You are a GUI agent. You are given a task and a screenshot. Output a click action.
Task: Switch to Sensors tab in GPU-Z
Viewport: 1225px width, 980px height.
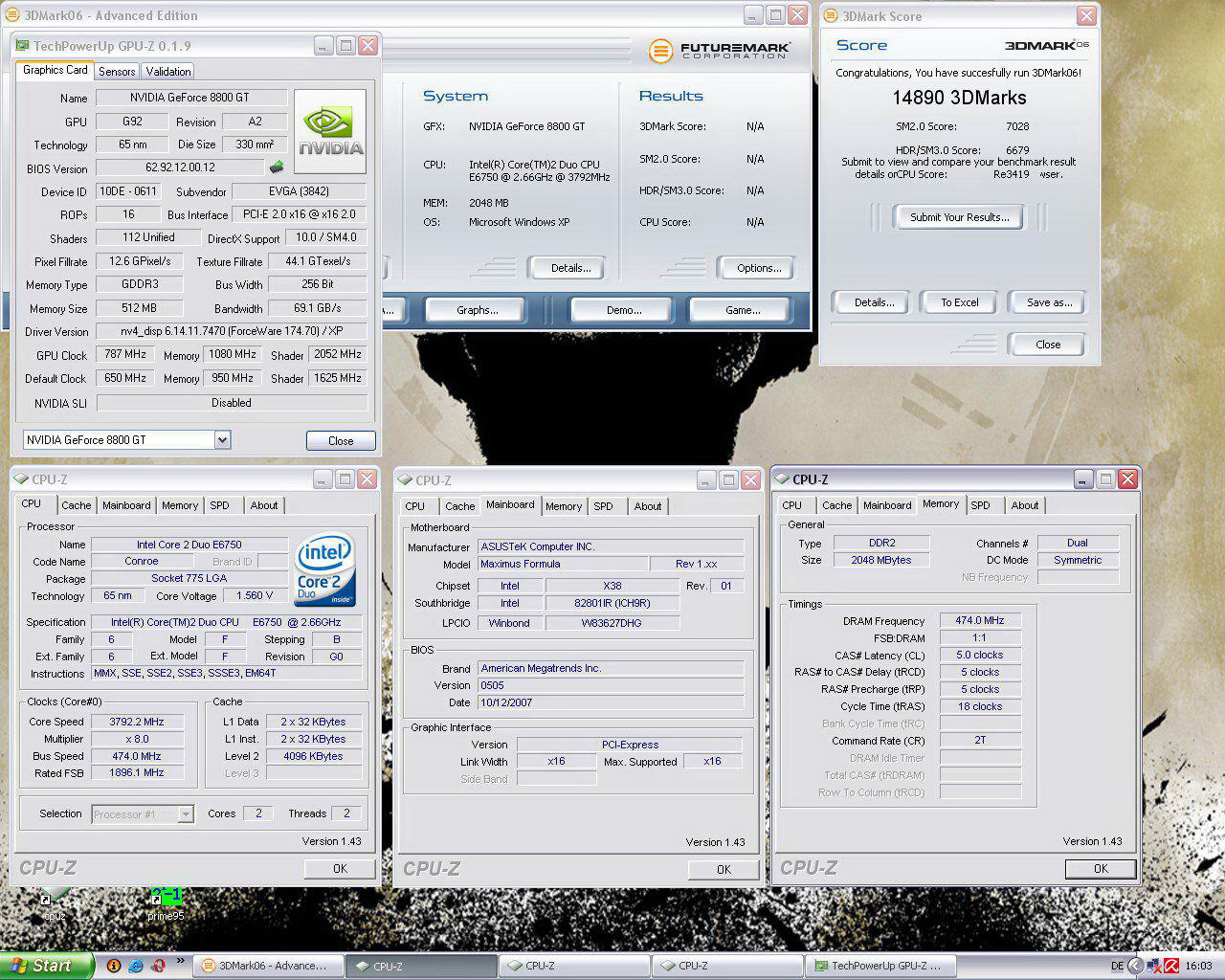pos(117,72)
